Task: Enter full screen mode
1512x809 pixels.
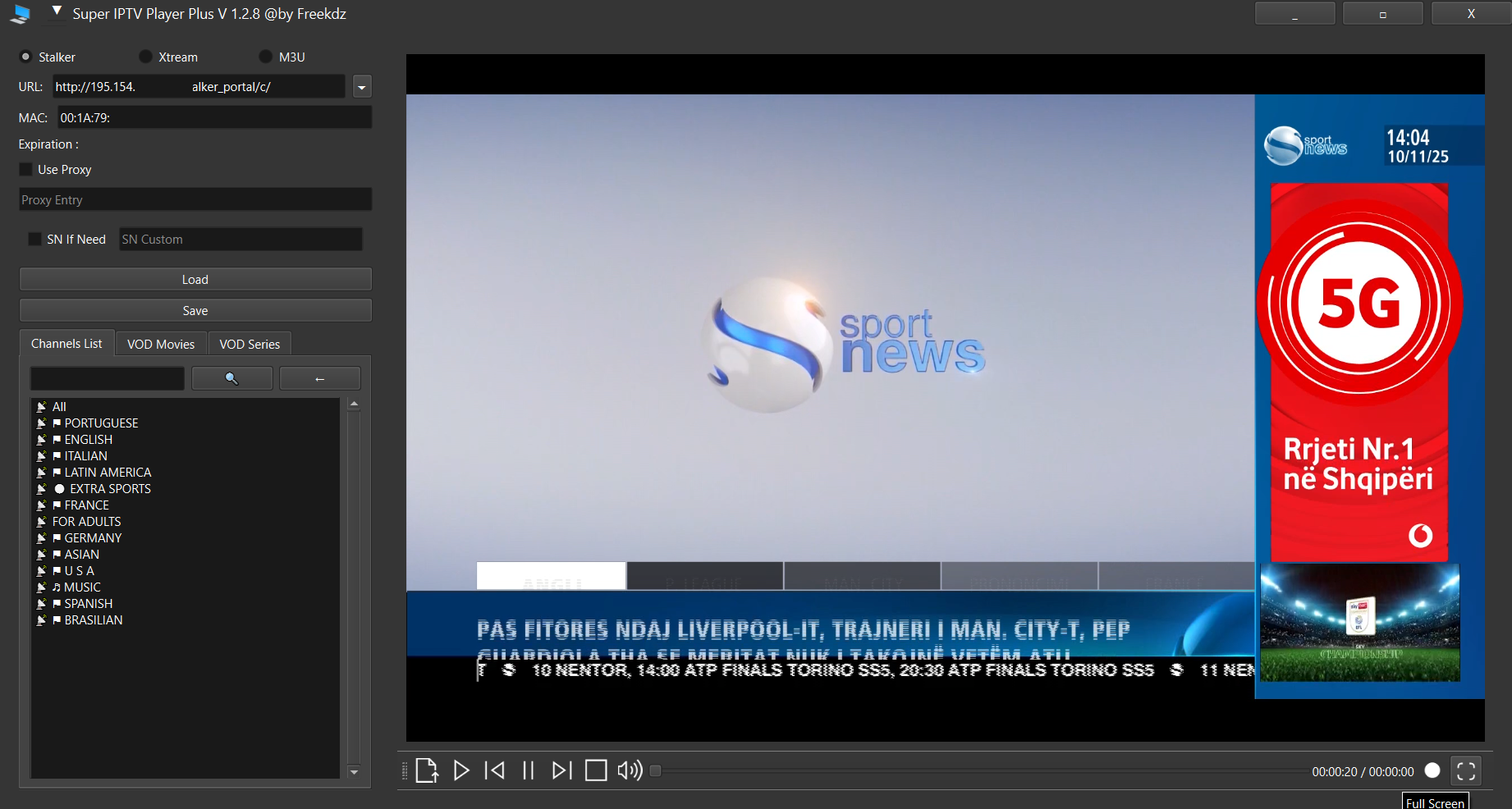Action: pyautogui.click(x=1466, y=770)
